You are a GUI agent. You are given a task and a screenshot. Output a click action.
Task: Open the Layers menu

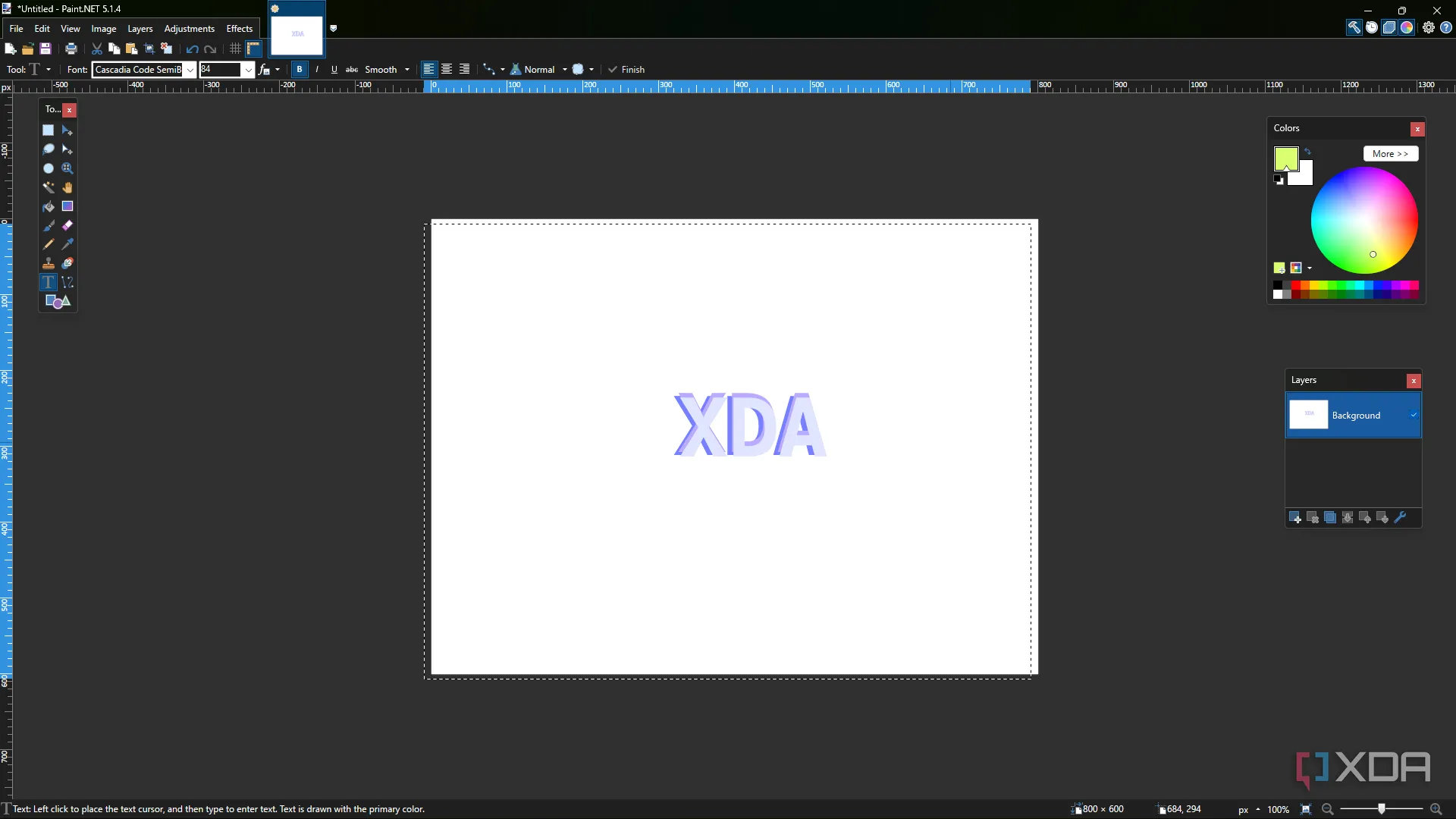tap(140, 29)
